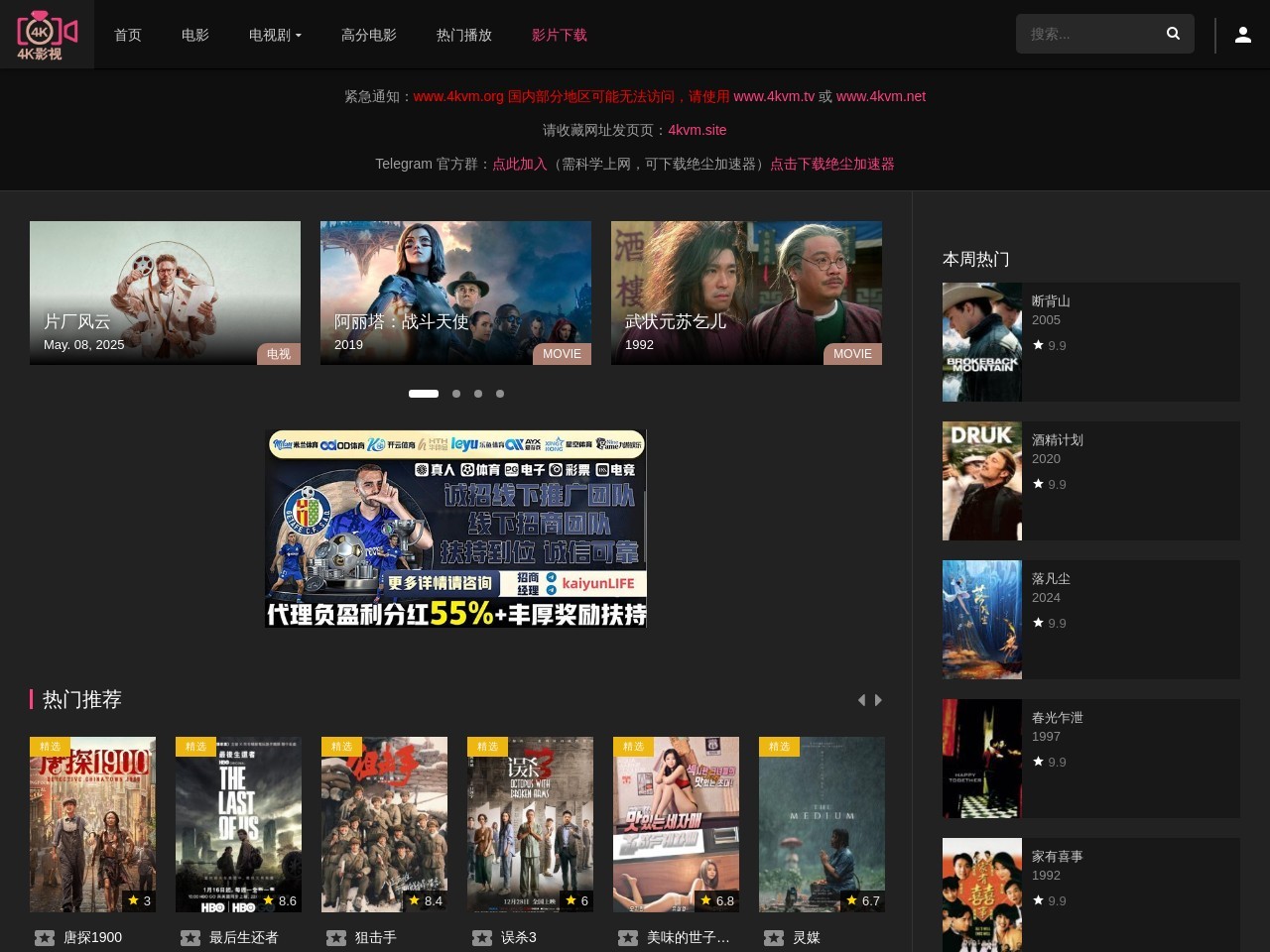
Task: Open the www.4kvm.tv link
Action: coord(774,96)
